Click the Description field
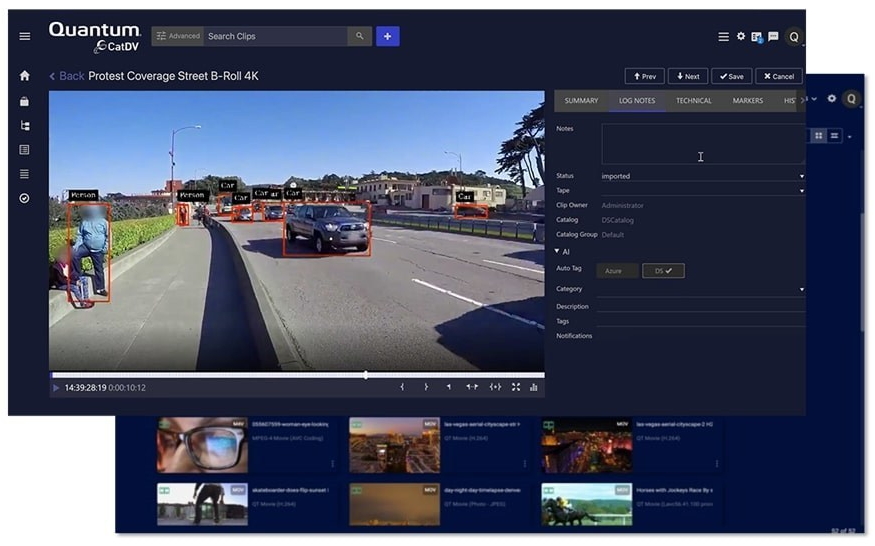Viewport: 875px width, 546px height. click(x=700, y=306)
